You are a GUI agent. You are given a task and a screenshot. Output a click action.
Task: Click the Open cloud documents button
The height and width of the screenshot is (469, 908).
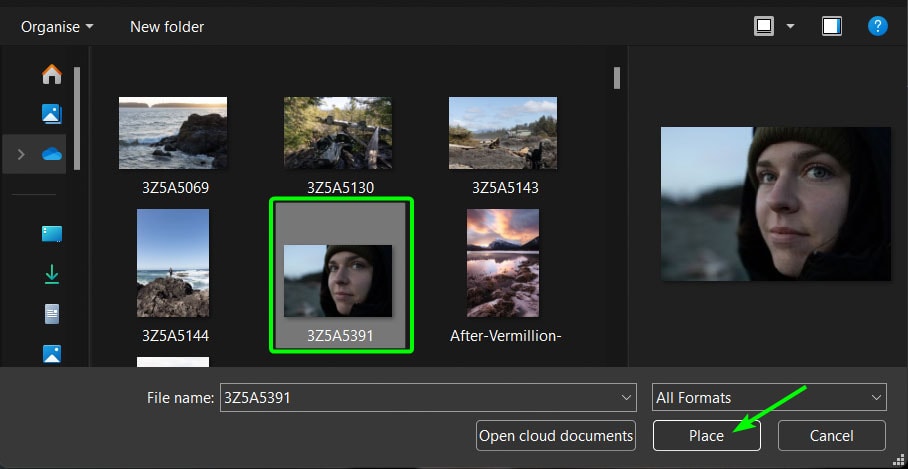click(x=556, y=436)
